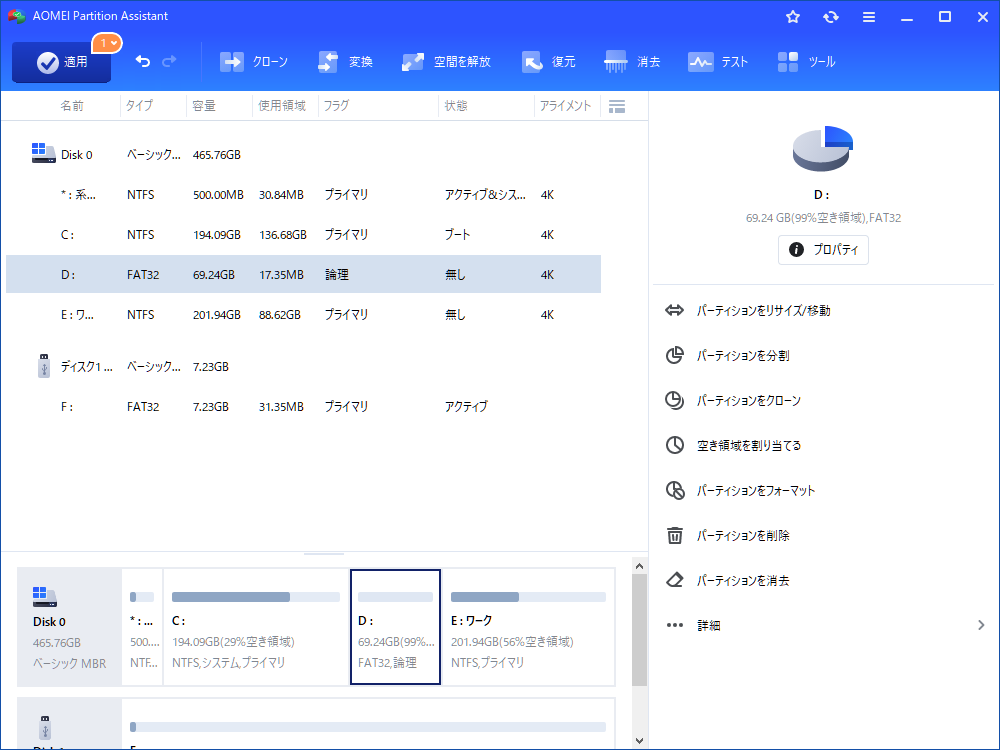The width and height of the screenshot is (1000, 750).
Task: Select the F: FAT32 partition row
Action: click(x=304, y=406)
